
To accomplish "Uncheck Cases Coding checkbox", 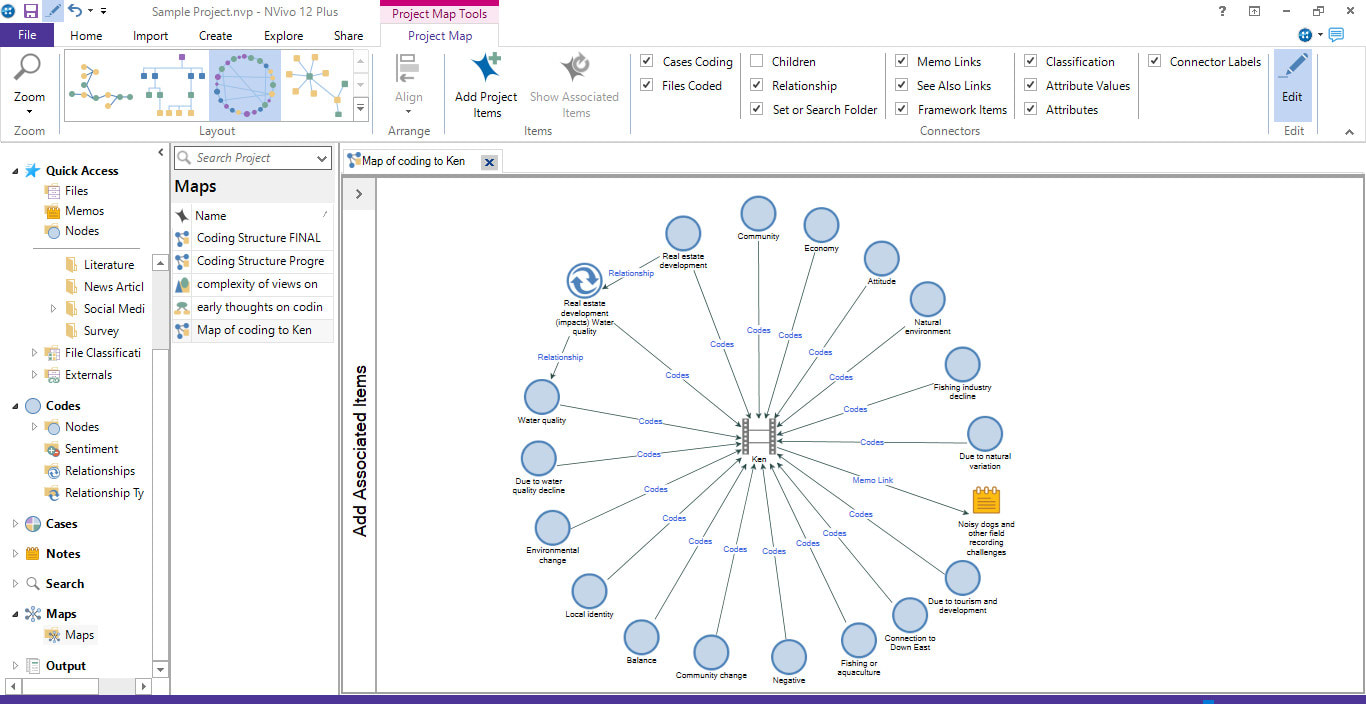I will pyautogui.click(x=647, y=62).
